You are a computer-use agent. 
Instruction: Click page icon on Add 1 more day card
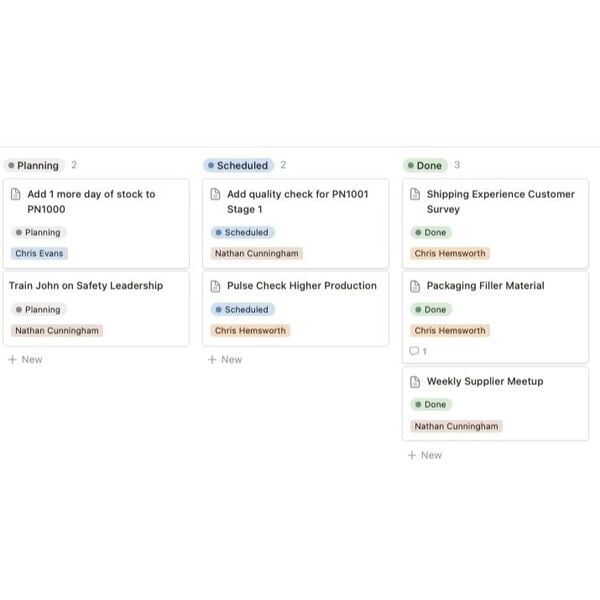point(16,194)
